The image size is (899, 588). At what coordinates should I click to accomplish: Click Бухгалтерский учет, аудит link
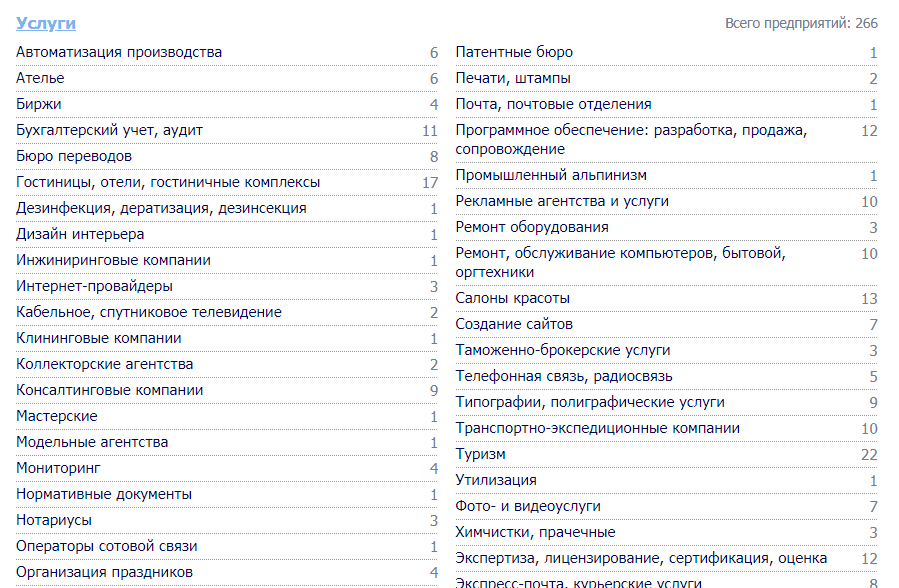coord(110,130)
